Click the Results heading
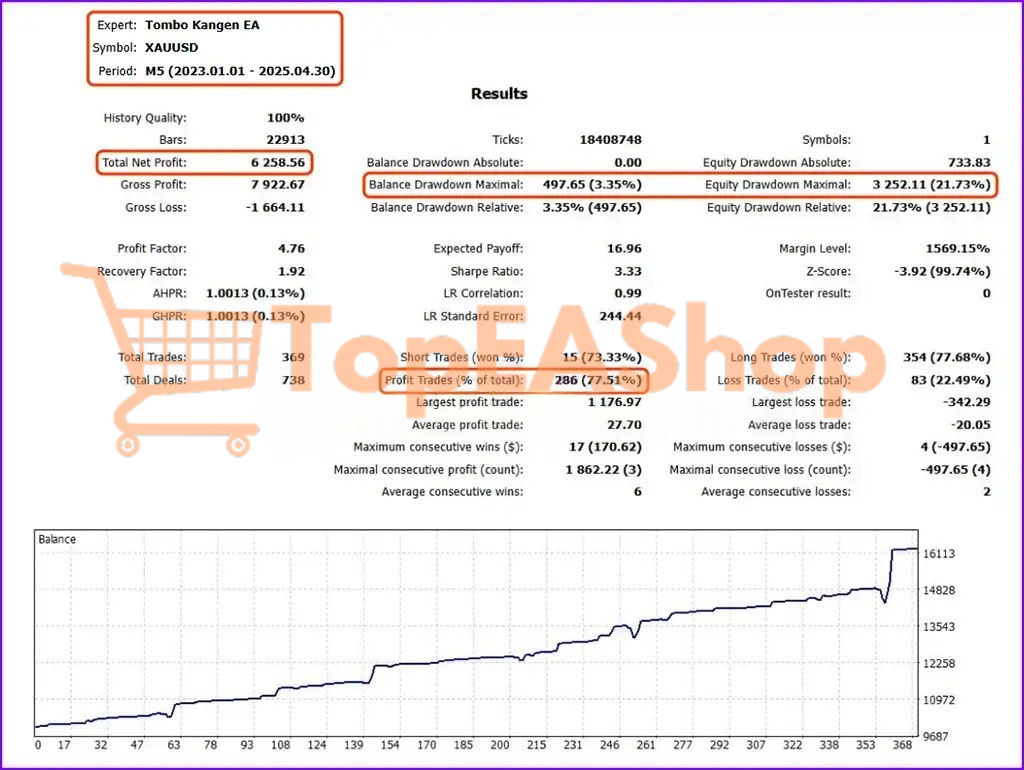 [499, 93]
